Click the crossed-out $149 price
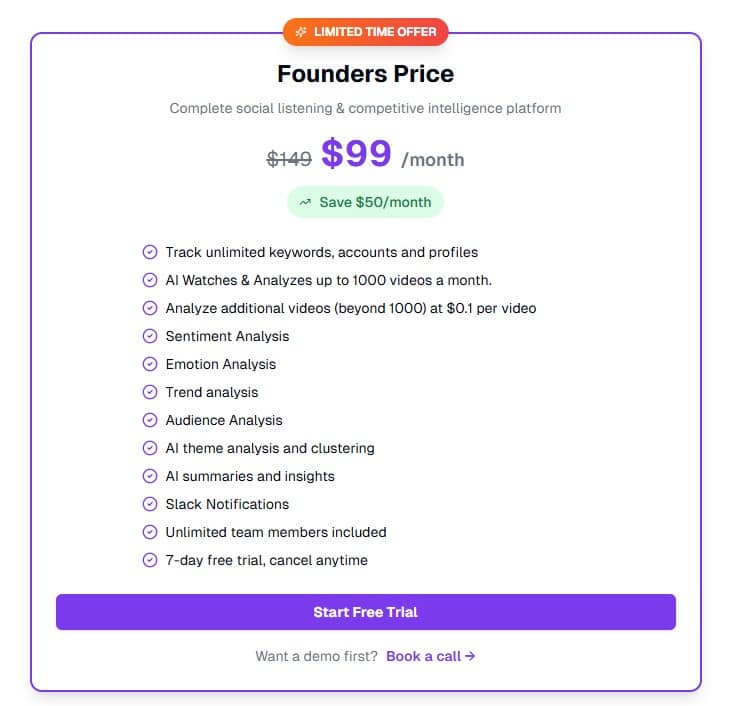Viewport: 736px width, 706px height. coord(289,158)
